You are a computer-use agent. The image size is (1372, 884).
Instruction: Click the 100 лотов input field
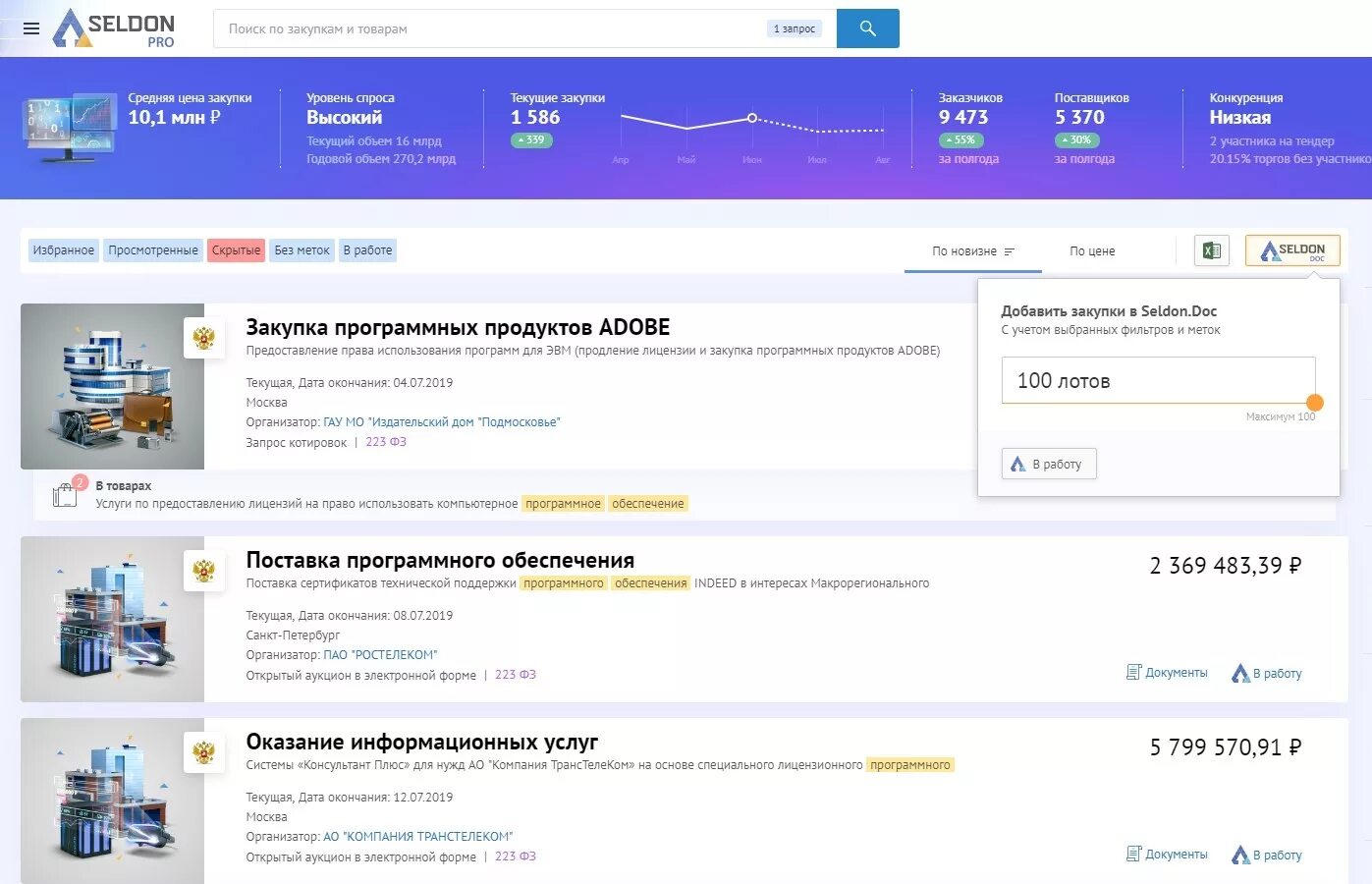click(x=1158, y=380)
